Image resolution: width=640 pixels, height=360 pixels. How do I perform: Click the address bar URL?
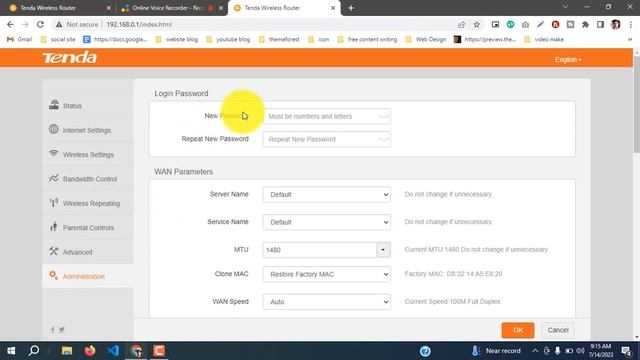click(139, 24)
